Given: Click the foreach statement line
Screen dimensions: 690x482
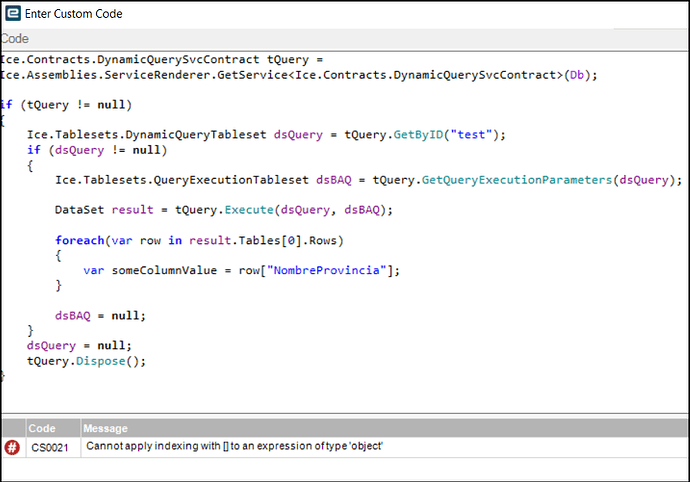Looking at the screenshot, I should (199, 240).
